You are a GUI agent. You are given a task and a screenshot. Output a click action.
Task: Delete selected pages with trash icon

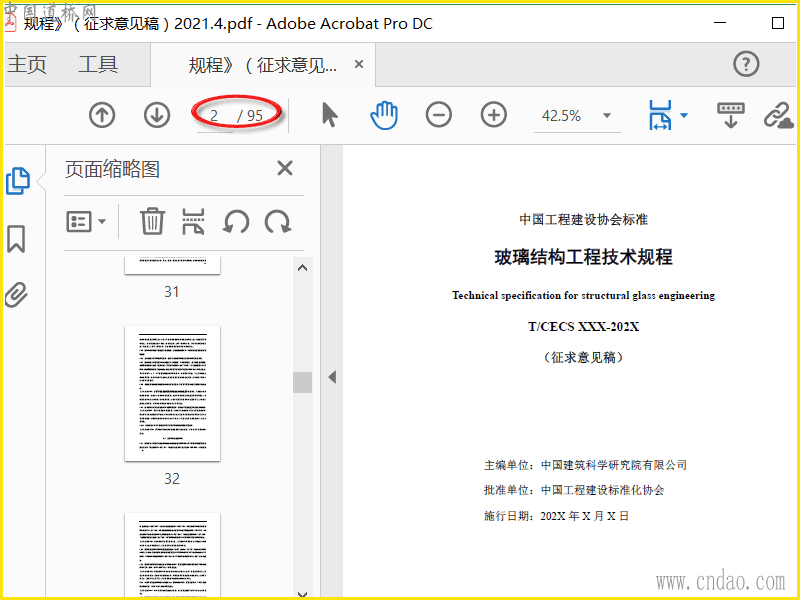(153, 221)
